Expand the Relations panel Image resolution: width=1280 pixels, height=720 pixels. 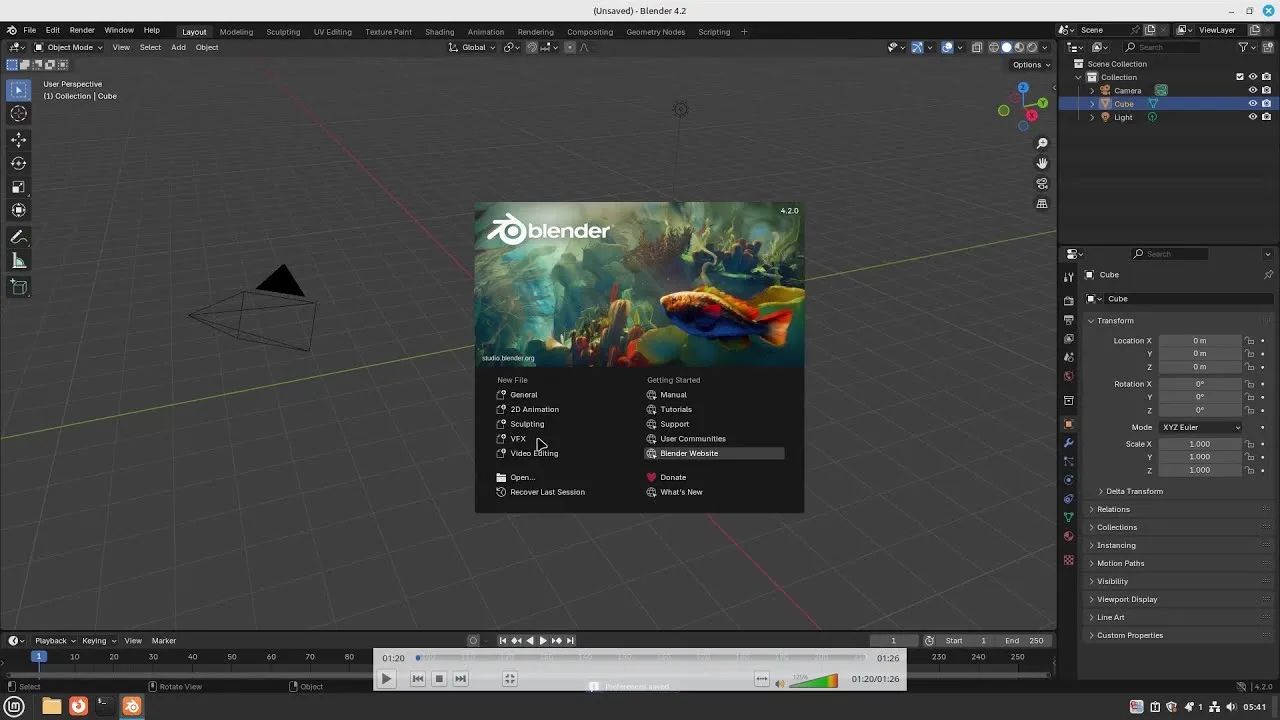click(x=1113, y=509)
